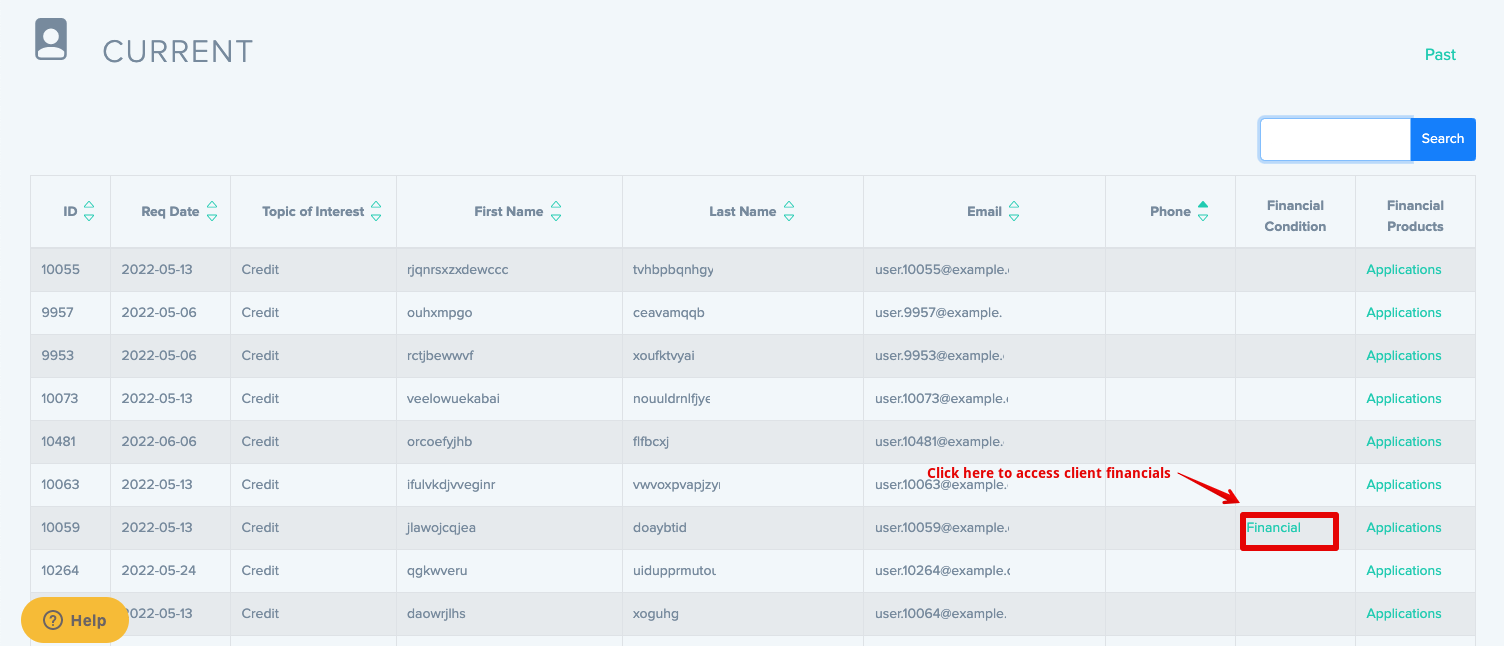
Task: Select the row for ID 9953
Action: click(x=58, y=355)
